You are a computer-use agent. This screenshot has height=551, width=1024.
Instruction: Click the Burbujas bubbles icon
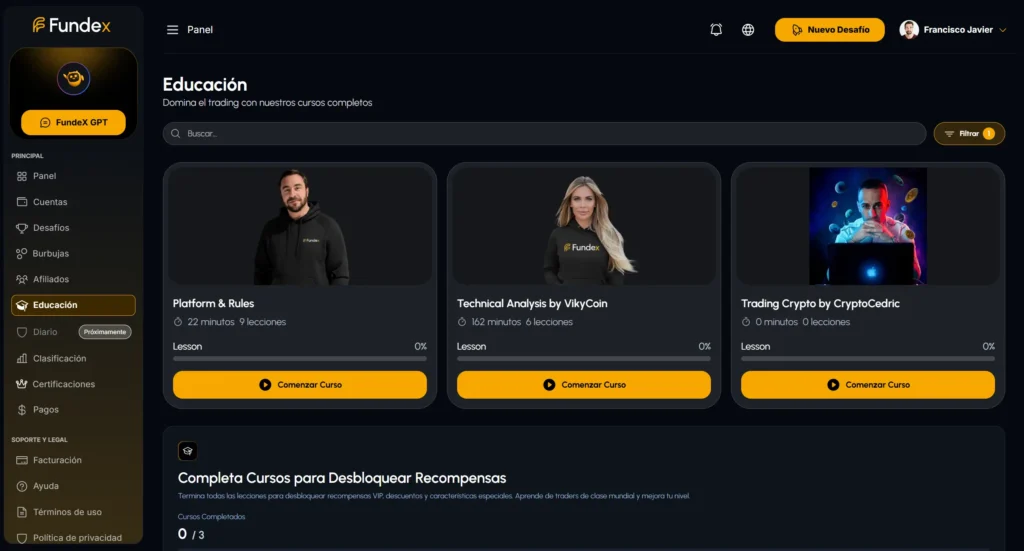coord(22,253)
